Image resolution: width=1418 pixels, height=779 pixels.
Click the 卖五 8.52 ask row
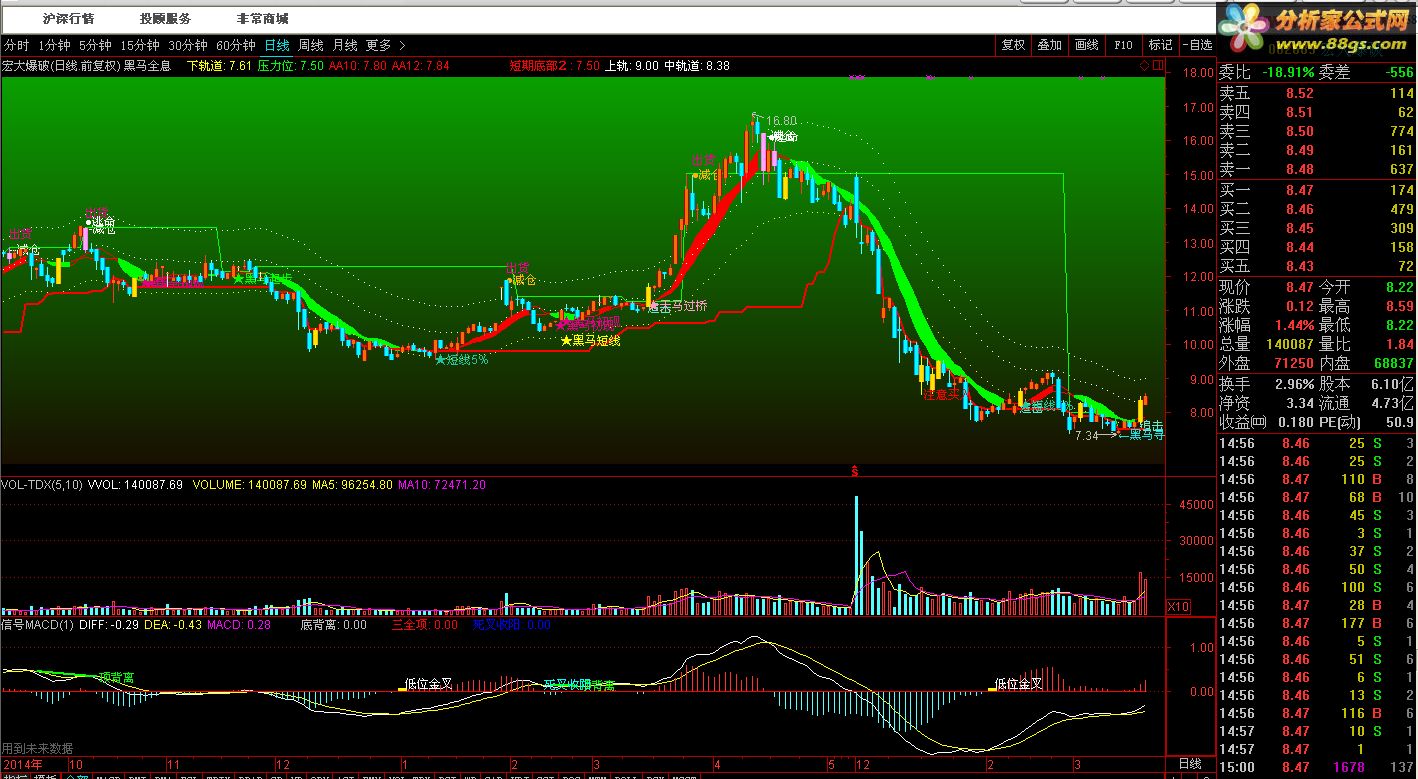click(1316, 93)
